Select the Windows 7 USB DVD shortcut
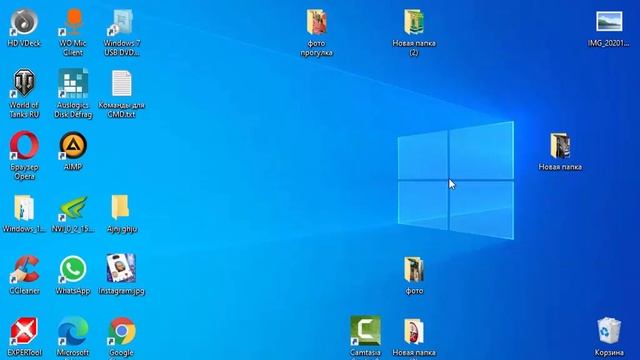The image size is (640, 360). pos(122,22)
